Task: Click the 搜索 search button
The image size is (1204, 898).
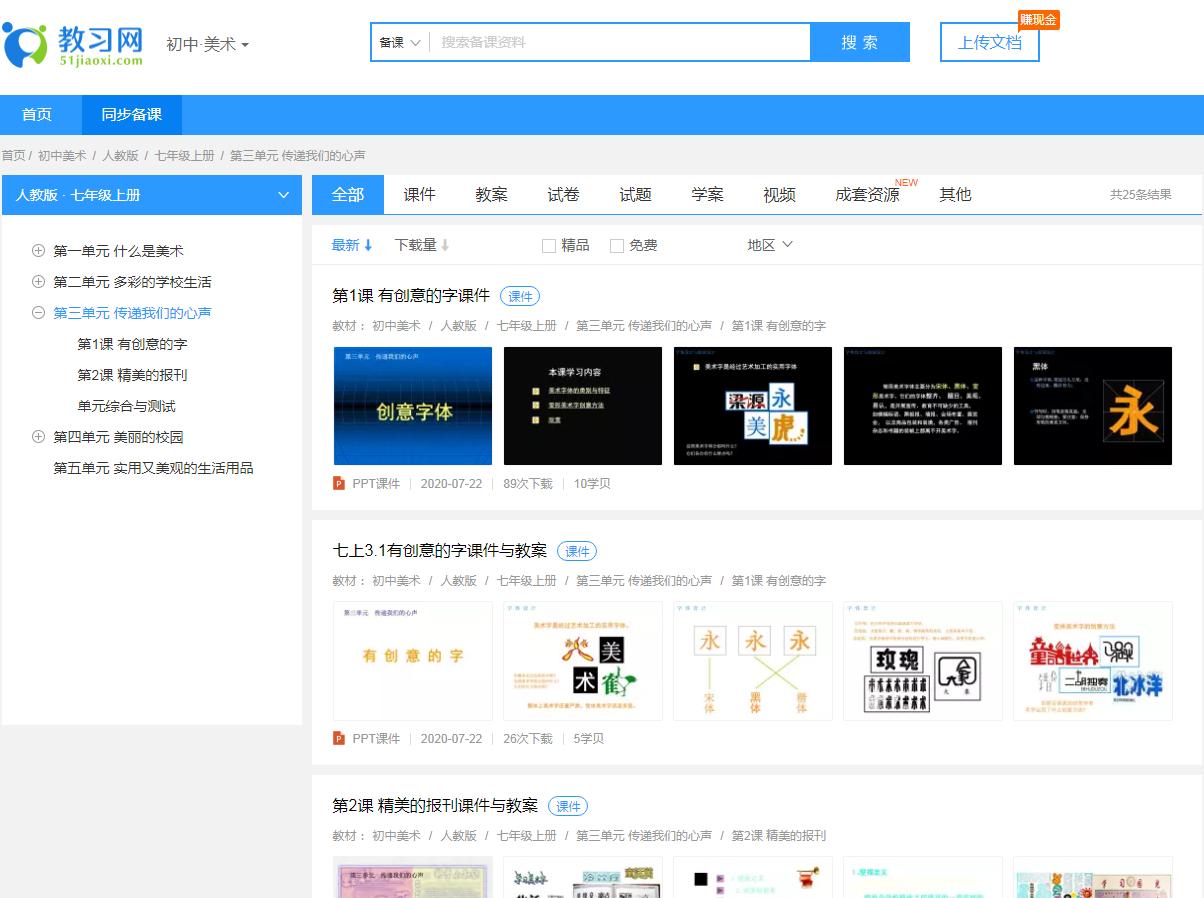Action: click(x=858, y=43)
